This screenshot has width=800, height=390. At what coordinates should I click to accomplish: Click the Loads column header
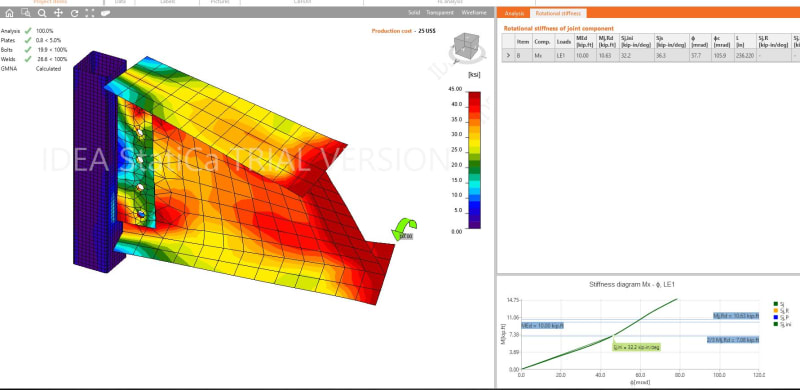click(564, 41)
